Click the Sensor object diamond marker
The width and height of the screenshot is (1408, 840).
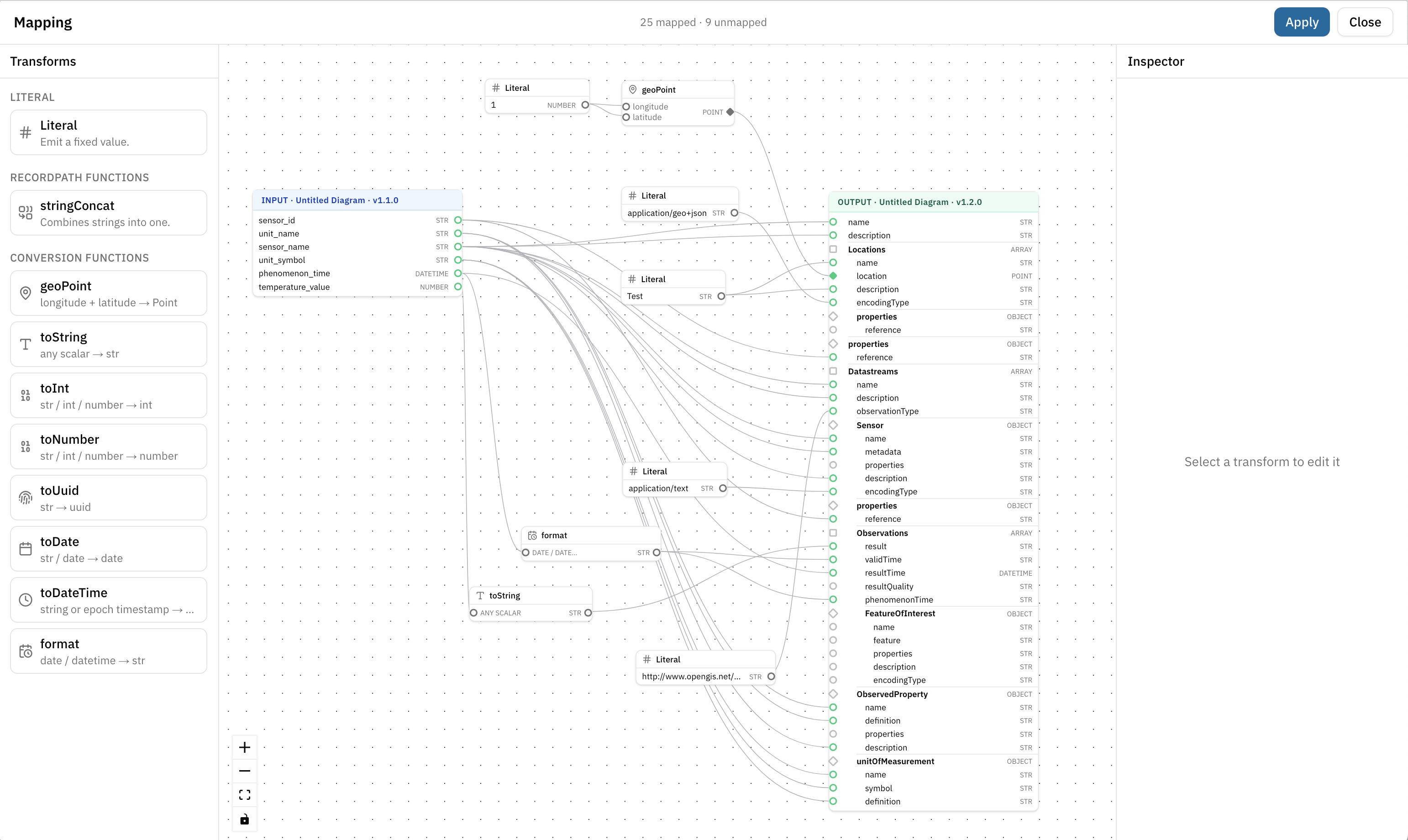coord(833,425)
